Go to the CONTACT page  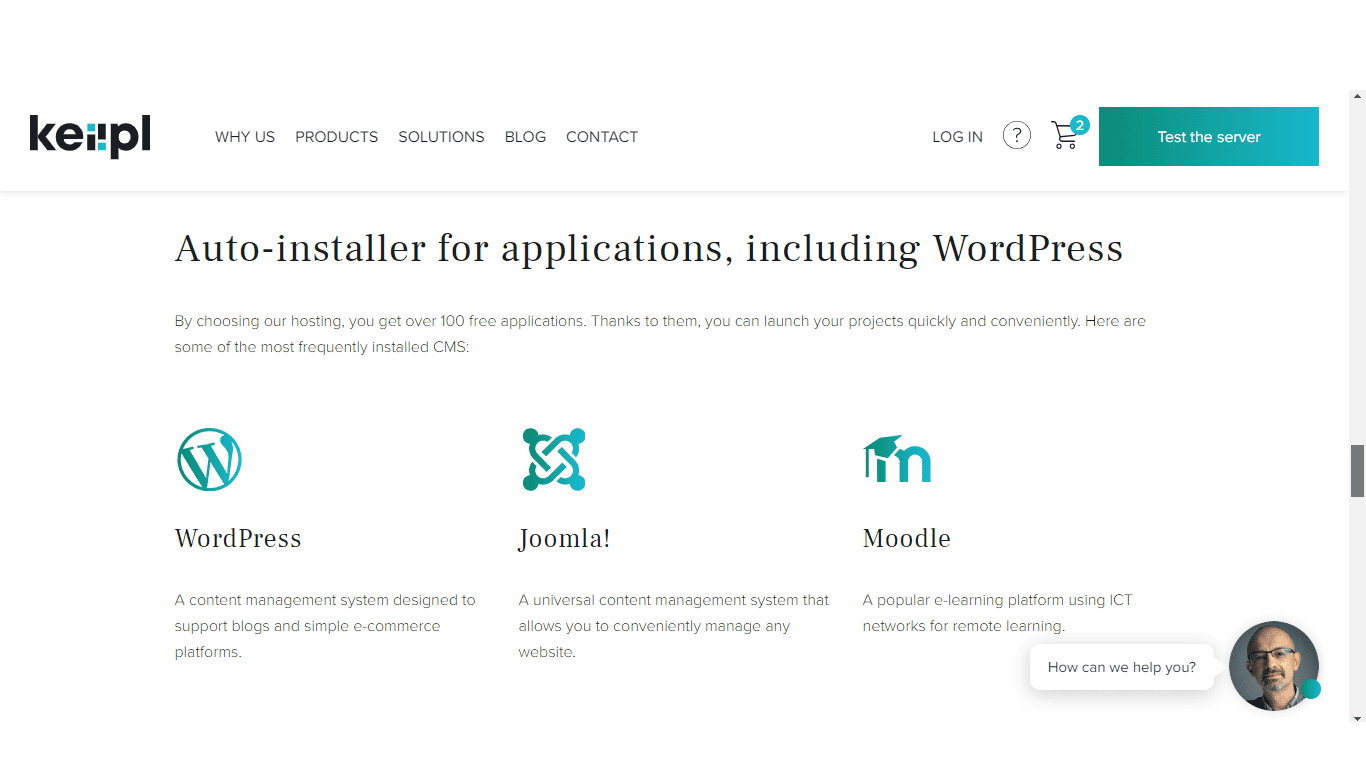click(602, 137)
